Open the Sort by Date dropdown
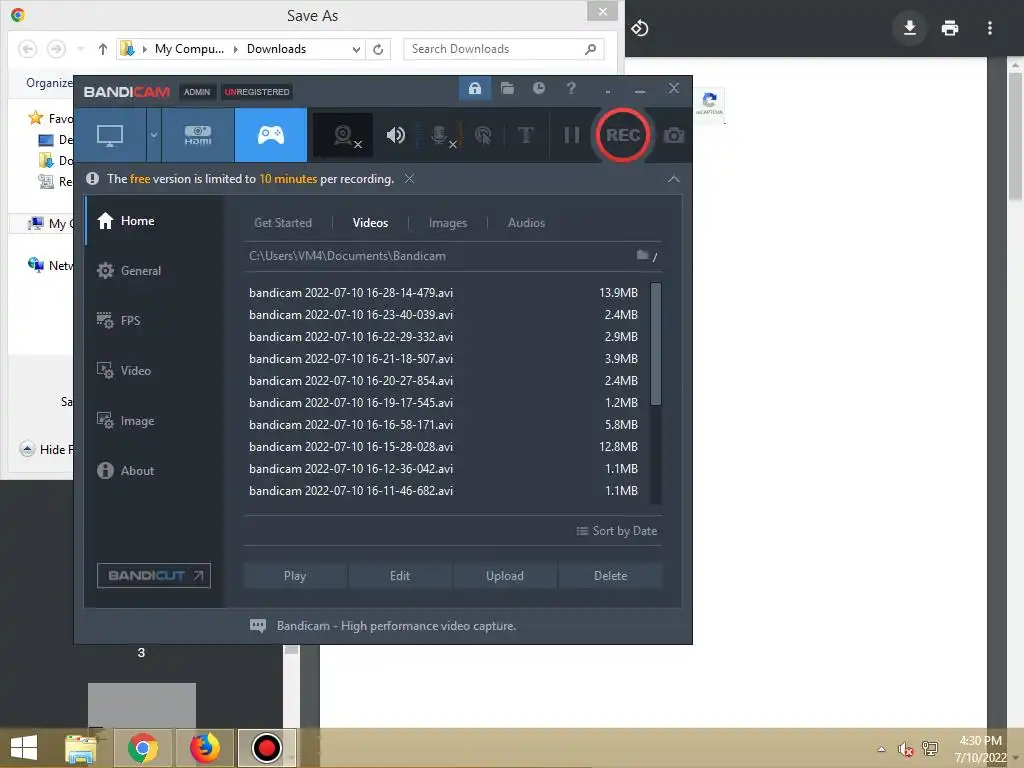The width and height of the screenshot is (1024, 768). click(x=616, y=531)
